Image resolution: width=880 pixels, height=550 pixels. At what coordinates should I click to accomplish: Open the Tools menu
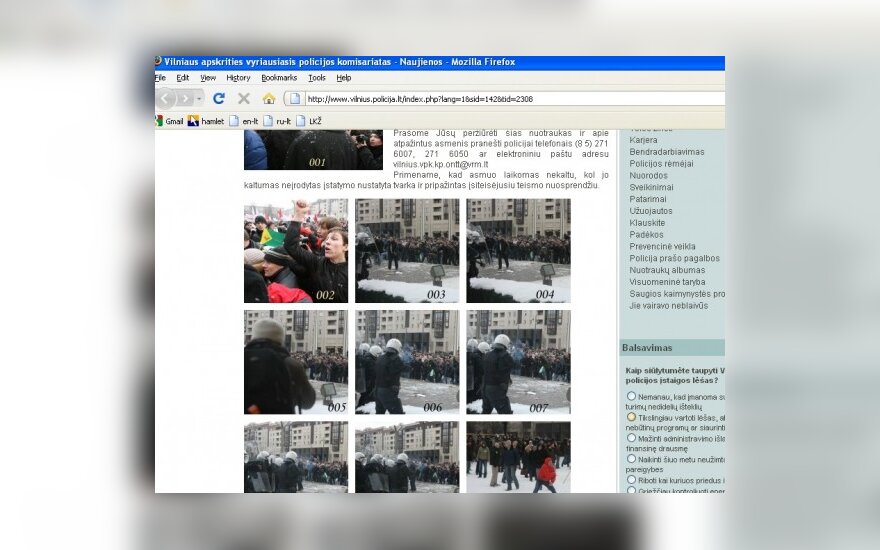pyautogui.click(x=317, y=78)
